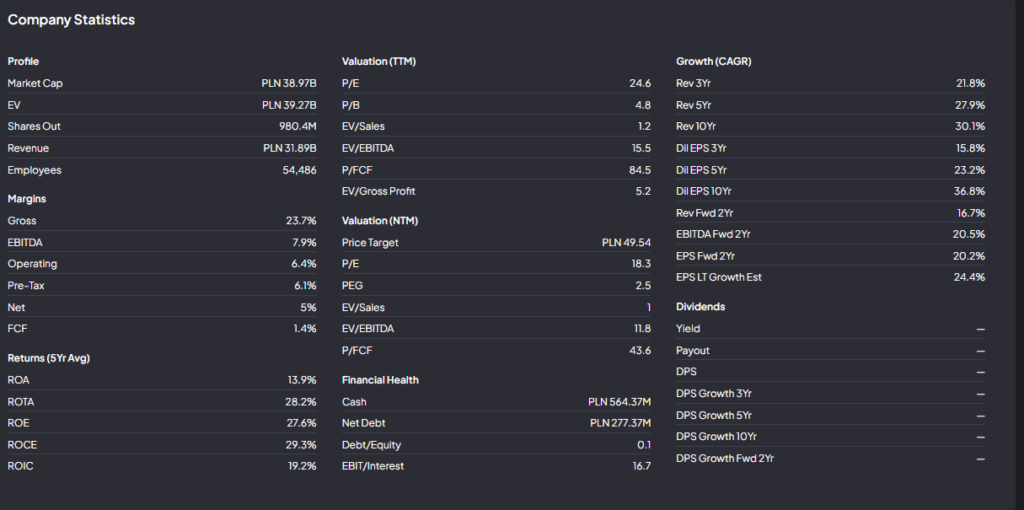Select the Rev 10Yr growth label

coord(698,127)
